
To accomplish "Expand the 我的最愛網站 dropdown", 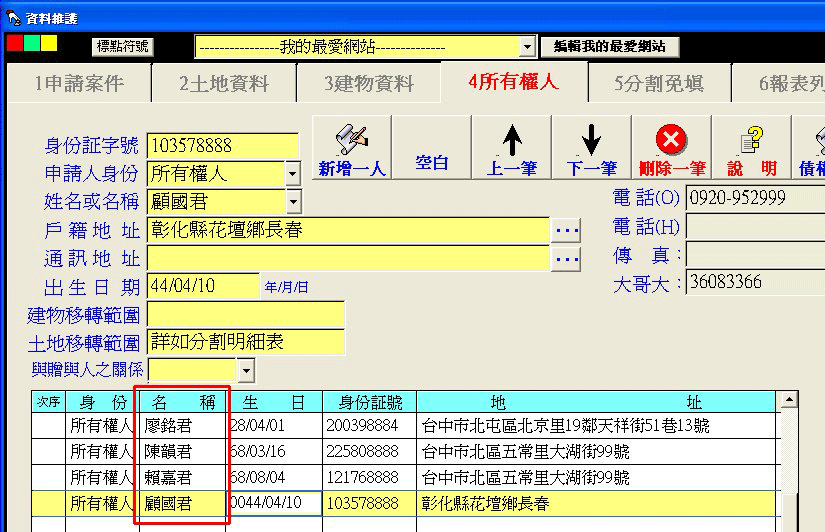I will pyautogui.click(x=527, y=47).
